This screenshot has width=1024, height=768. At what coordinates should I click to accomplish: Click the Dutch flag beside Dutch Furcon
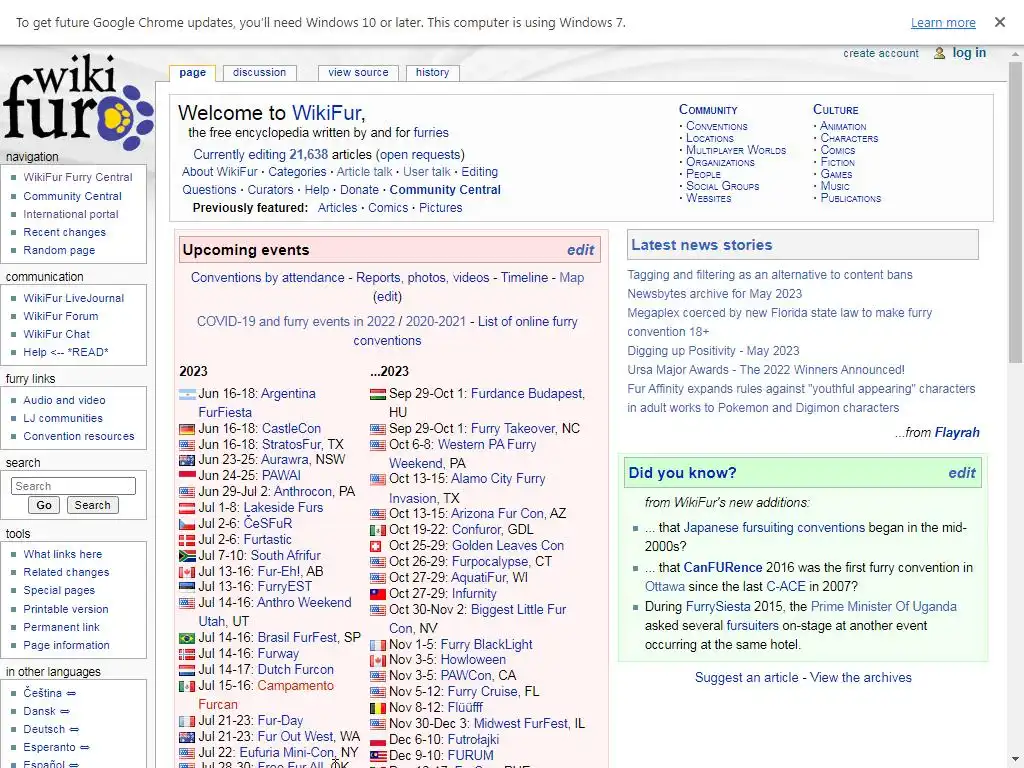187,670
